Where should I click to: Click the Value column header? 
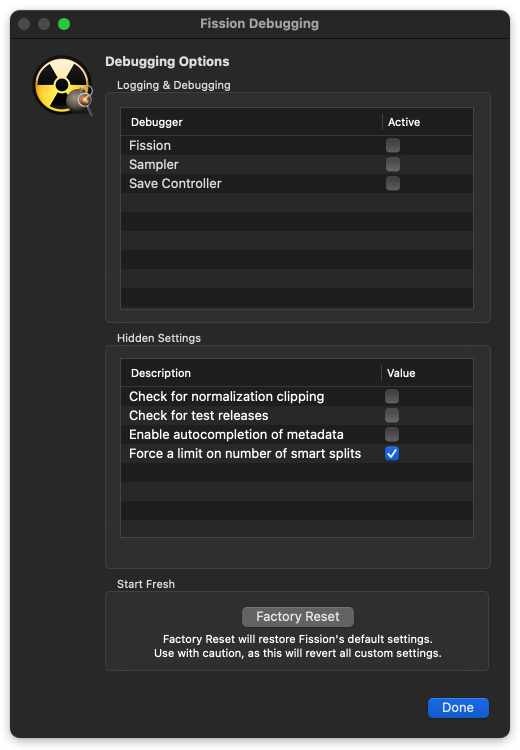[427, 373]
